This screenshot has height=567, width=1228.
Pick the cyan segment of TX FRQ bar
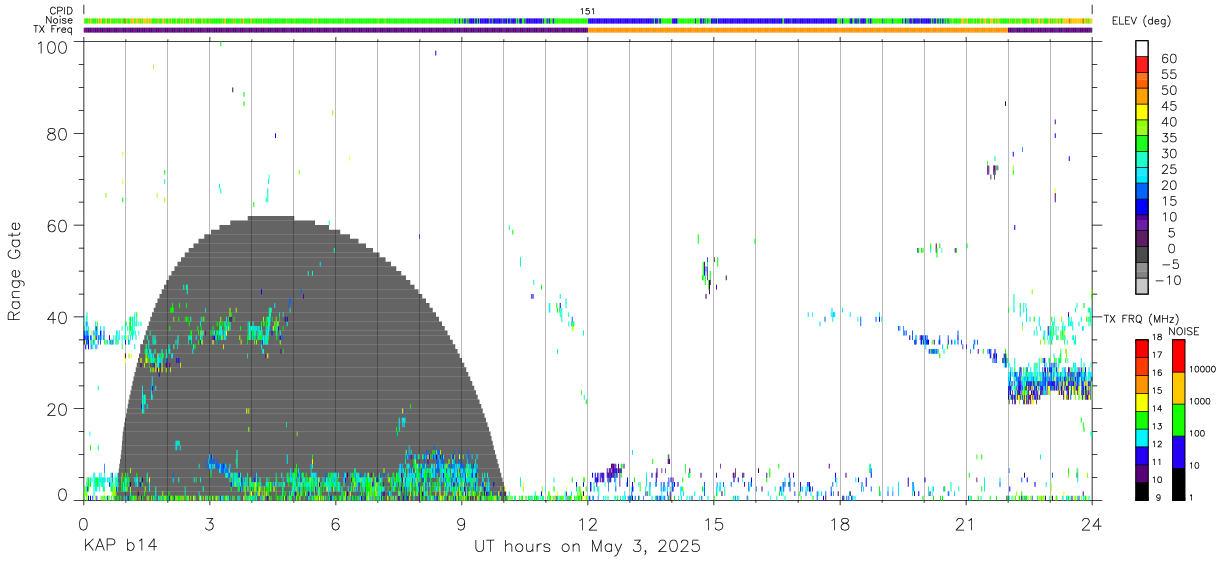1142,437
